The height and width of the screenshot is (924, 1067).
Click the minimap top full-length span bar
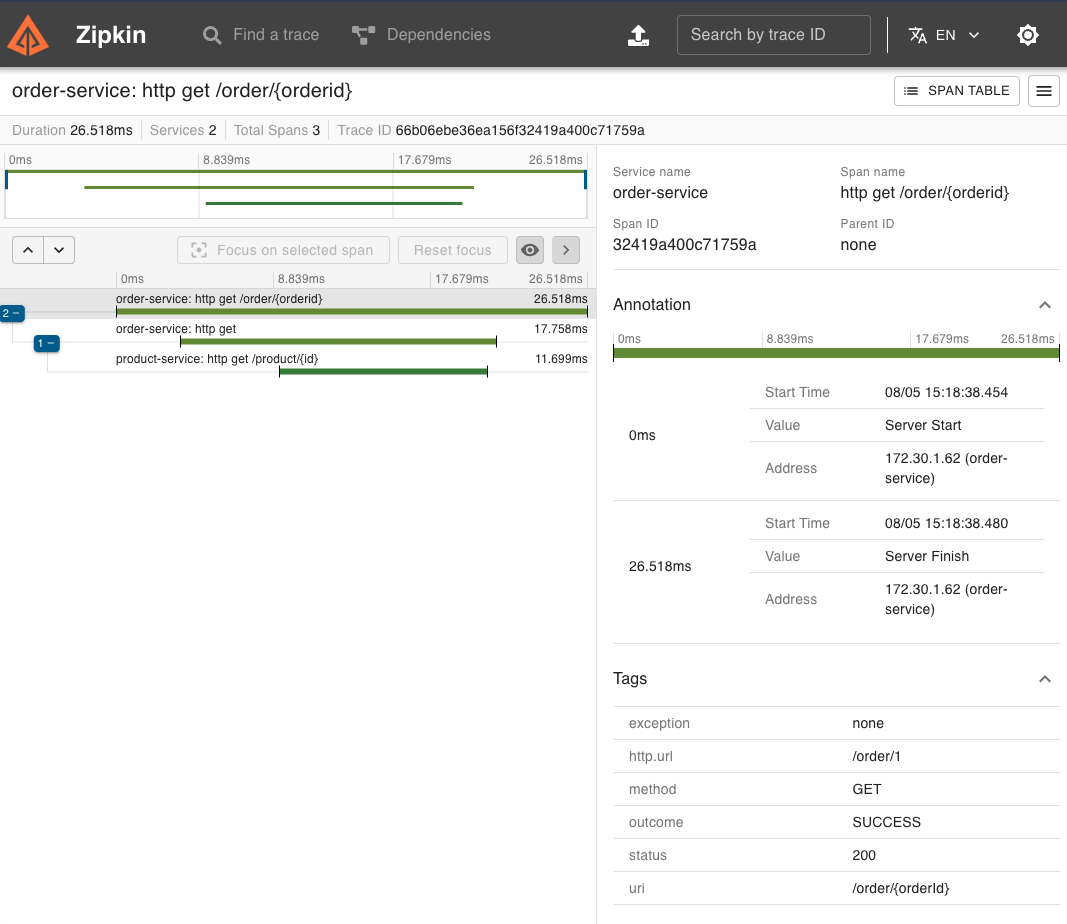tap(295, 171)
